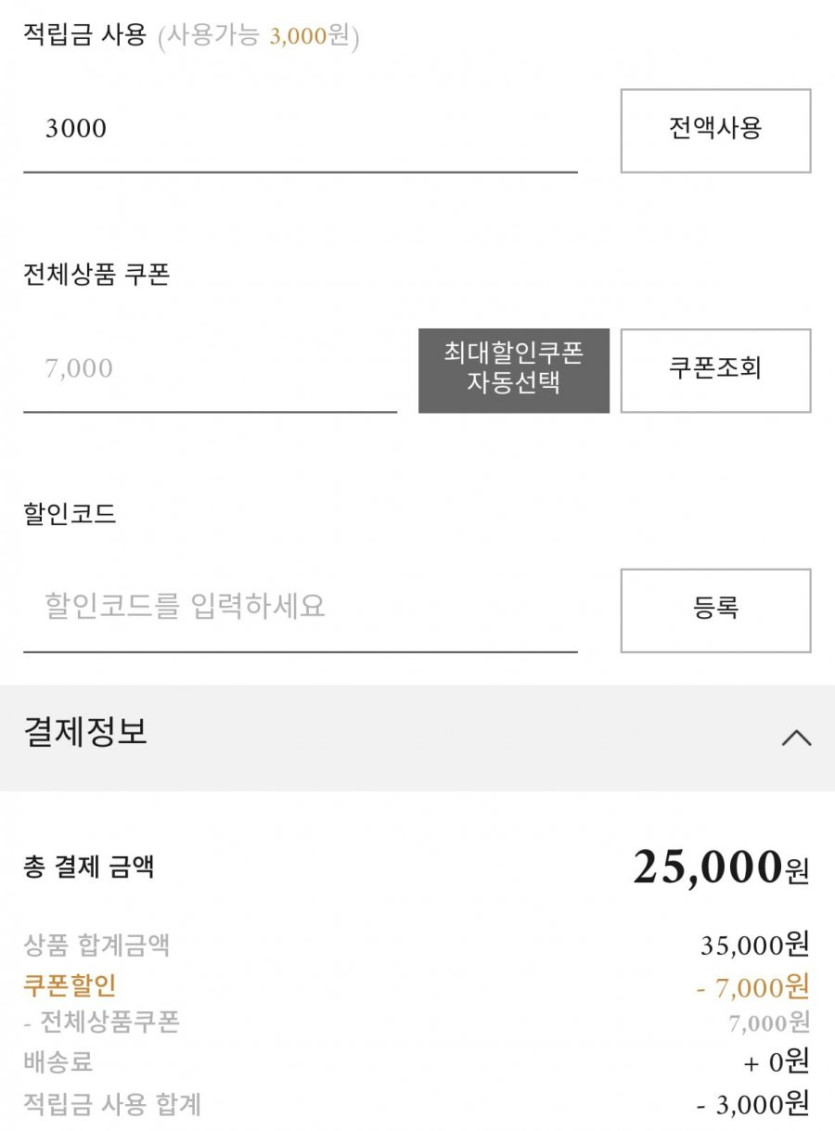The height and width of the screenshot is (1131, 835).
Task: Click the 25,000원 total payment amount
Action: pos(720,867)
